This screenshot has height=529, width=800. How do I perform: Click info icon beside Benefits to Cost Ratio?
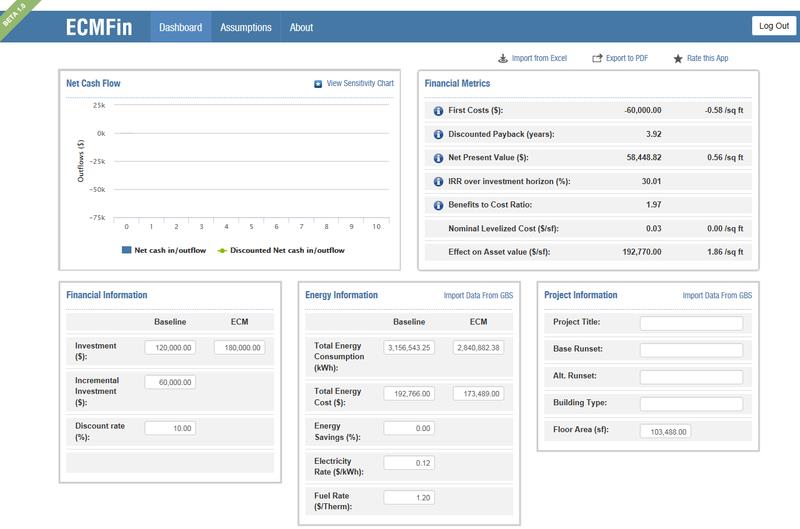[x=438, y=205]
